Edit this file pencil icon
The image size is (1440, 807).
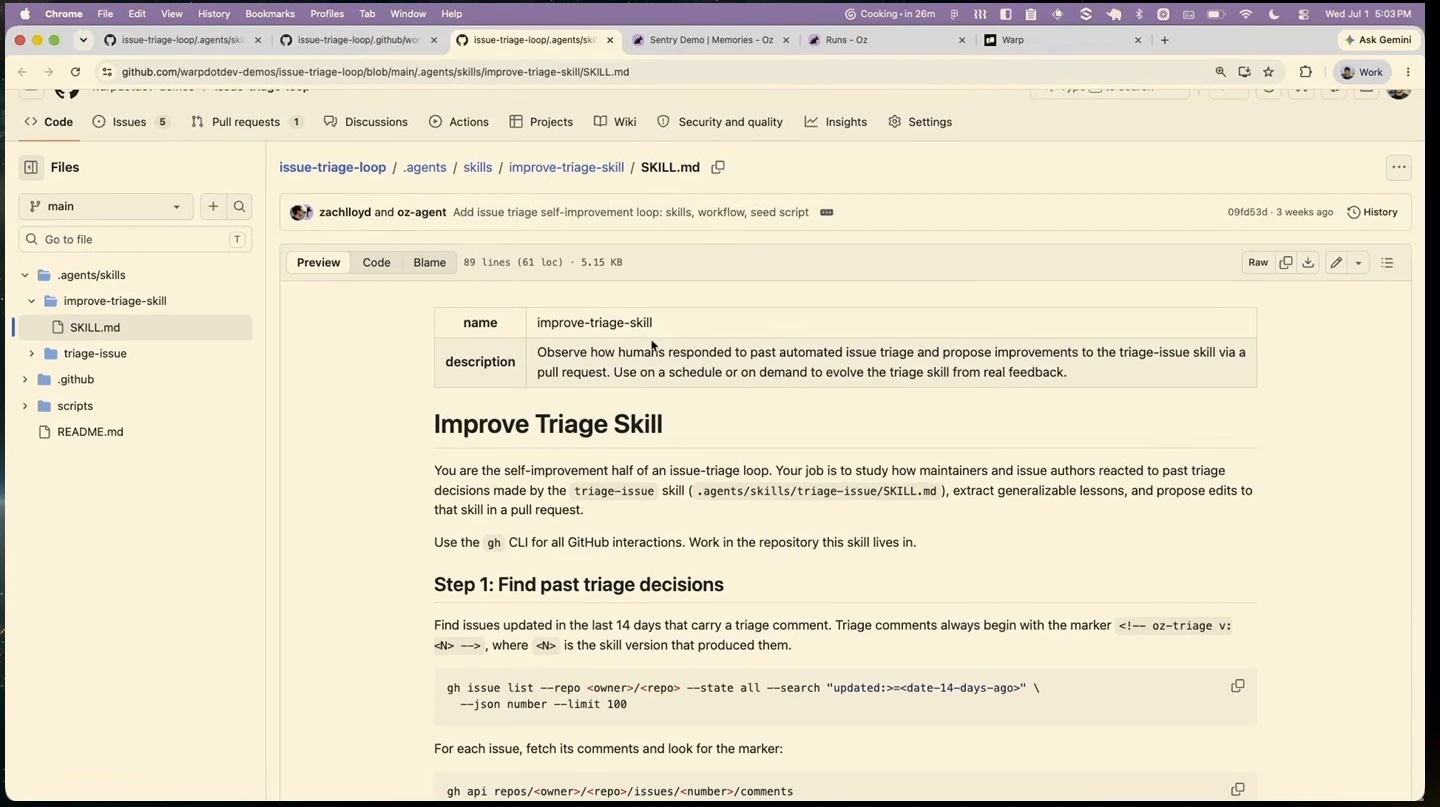[1336, 262]
